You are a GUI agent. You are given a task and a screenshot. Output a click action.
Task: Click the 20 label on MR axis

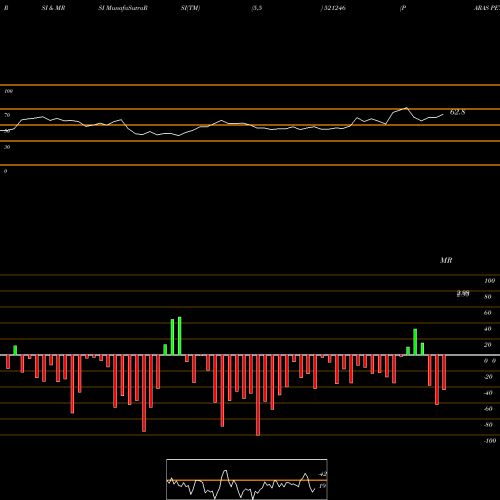point(488,345)
